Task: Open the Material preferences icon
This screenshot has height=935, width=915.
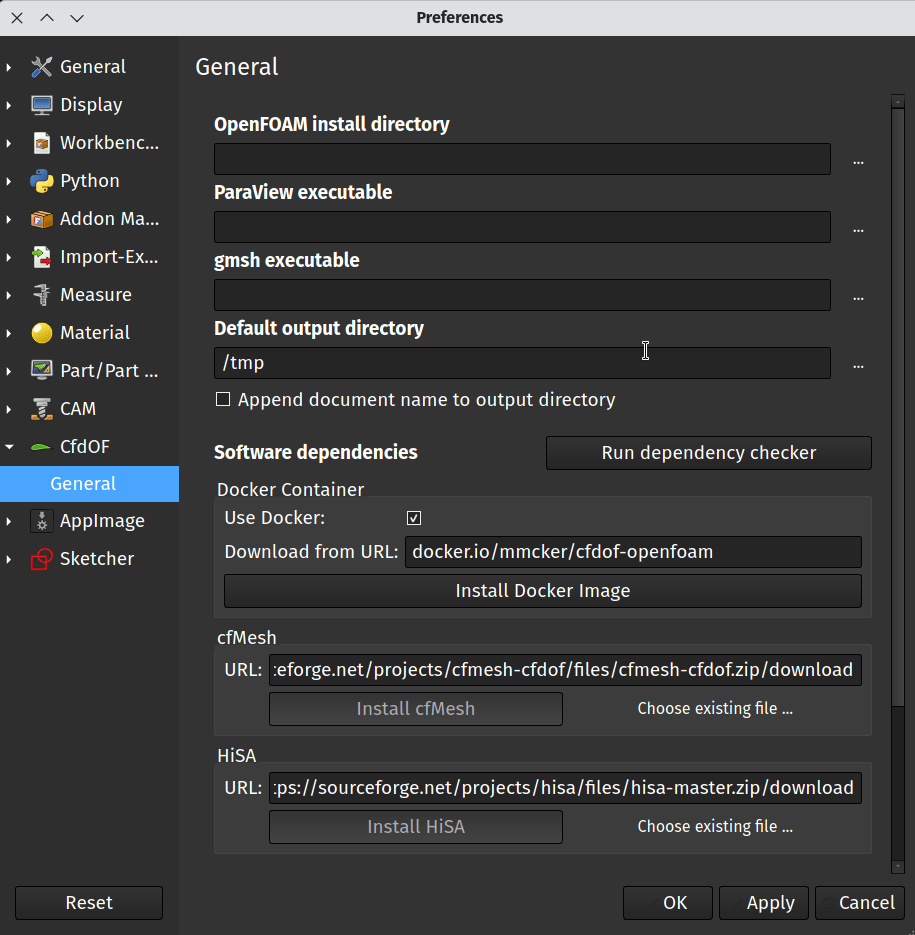Action: point(41,332)
